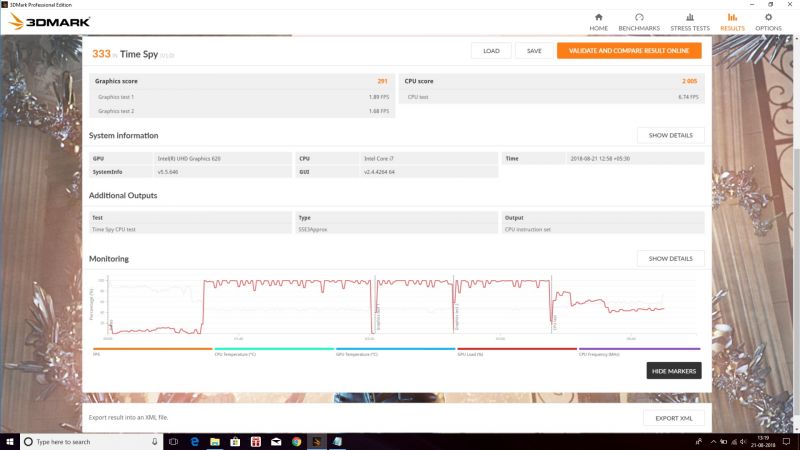The height and width of the screenshot is (450, 800).
Task: Click the Time Spy CPU test row
Action: coord(190,230)
